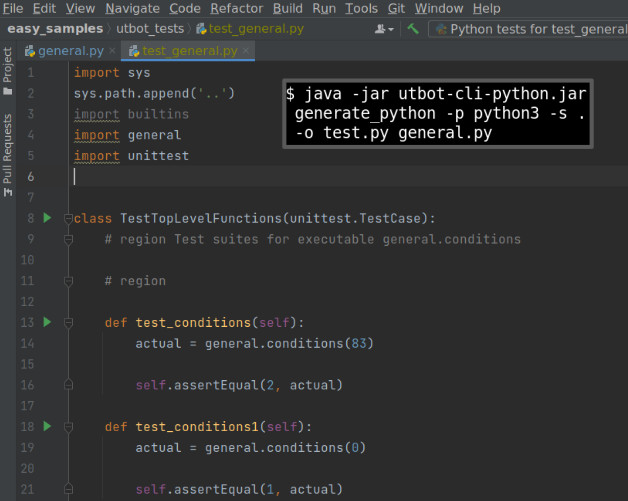
Task: Click test_general.py breadcrumb item
Action: click(250, 29)
